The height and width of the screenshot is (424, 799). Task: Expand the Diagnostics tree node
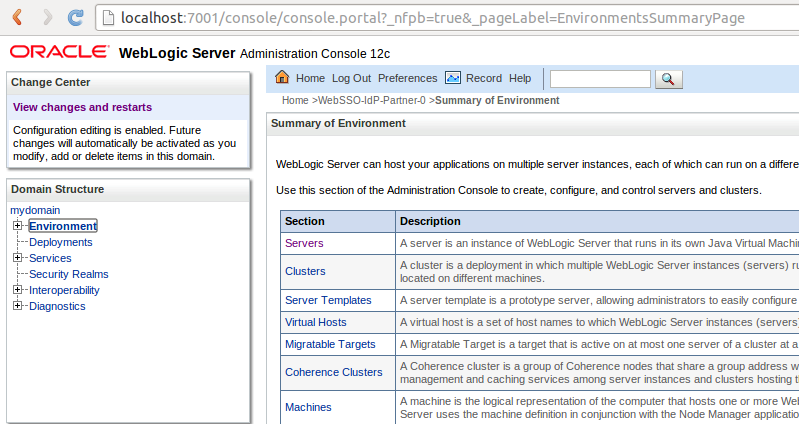pyautogui.click(x=17, y=305)
